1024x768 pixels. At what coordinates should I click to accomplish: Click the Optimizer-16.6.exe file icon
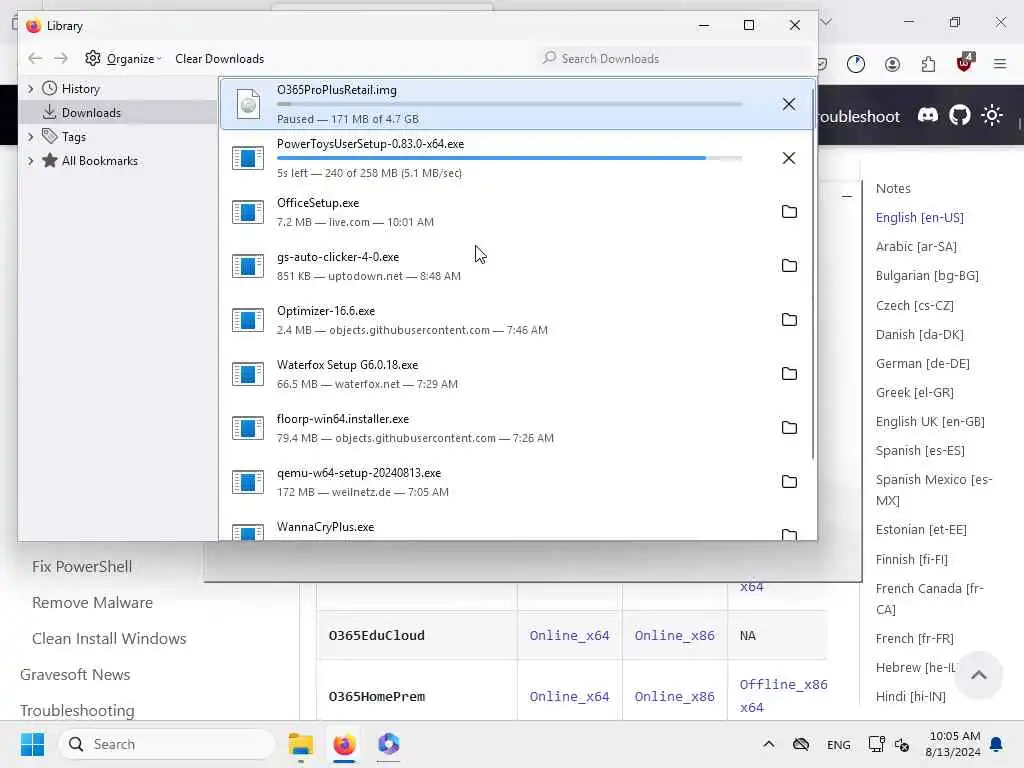[x=248, y=320]
